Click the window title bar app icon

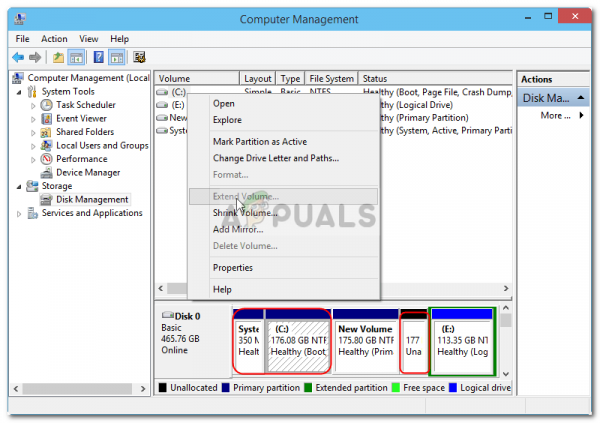pos(20,19)
